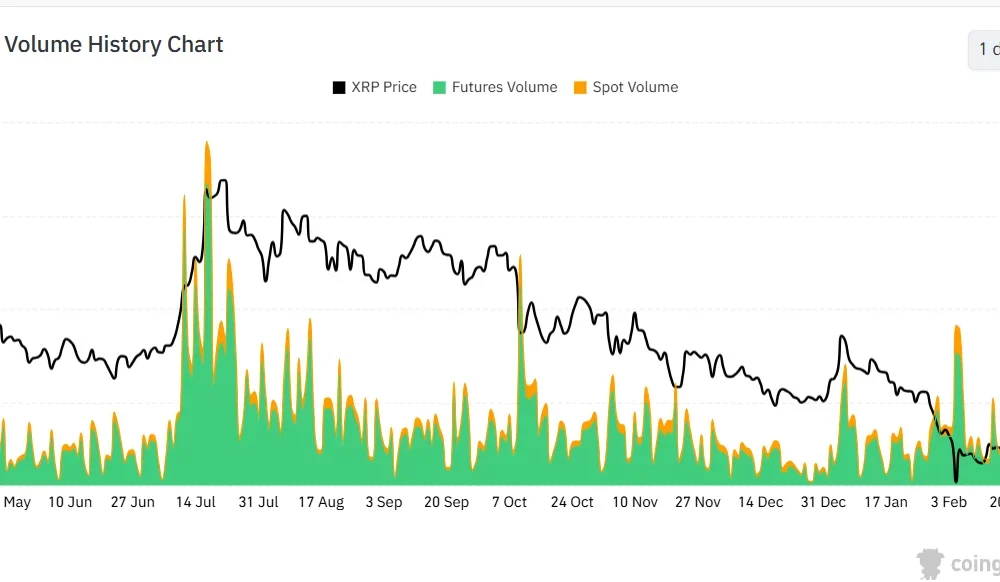Click the coinglass mascot logo icon

coord(930,562)
